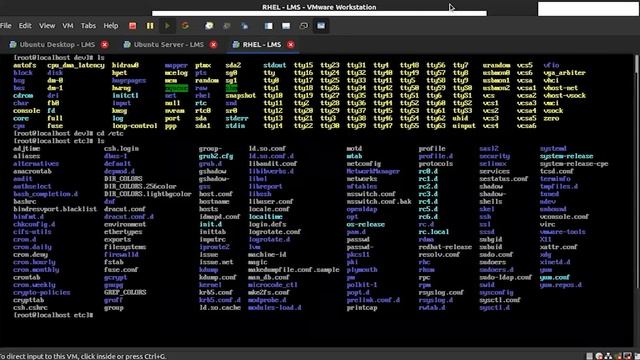
Task: Click the status bar Ctrl+G input hint text
Action: (83, 356)
